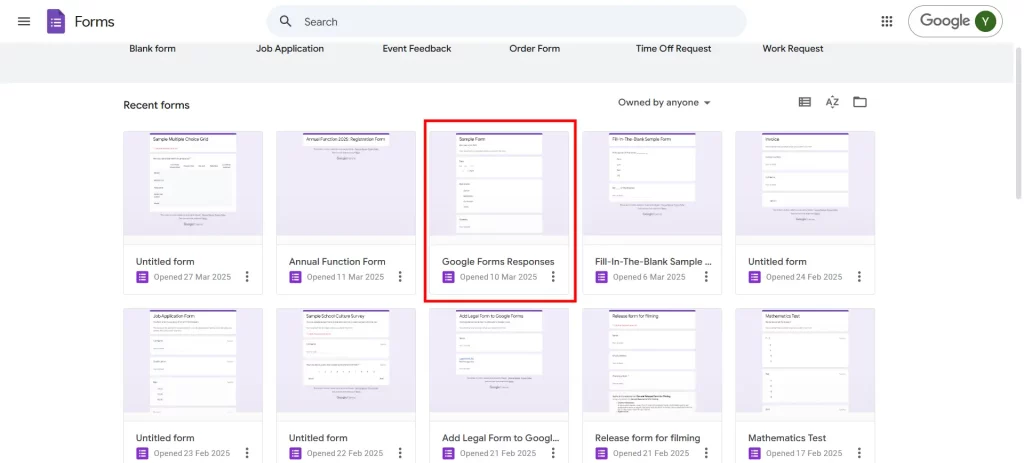Open the file picker folder icon
Screen dimensions: 1024x463
[859, 102]
